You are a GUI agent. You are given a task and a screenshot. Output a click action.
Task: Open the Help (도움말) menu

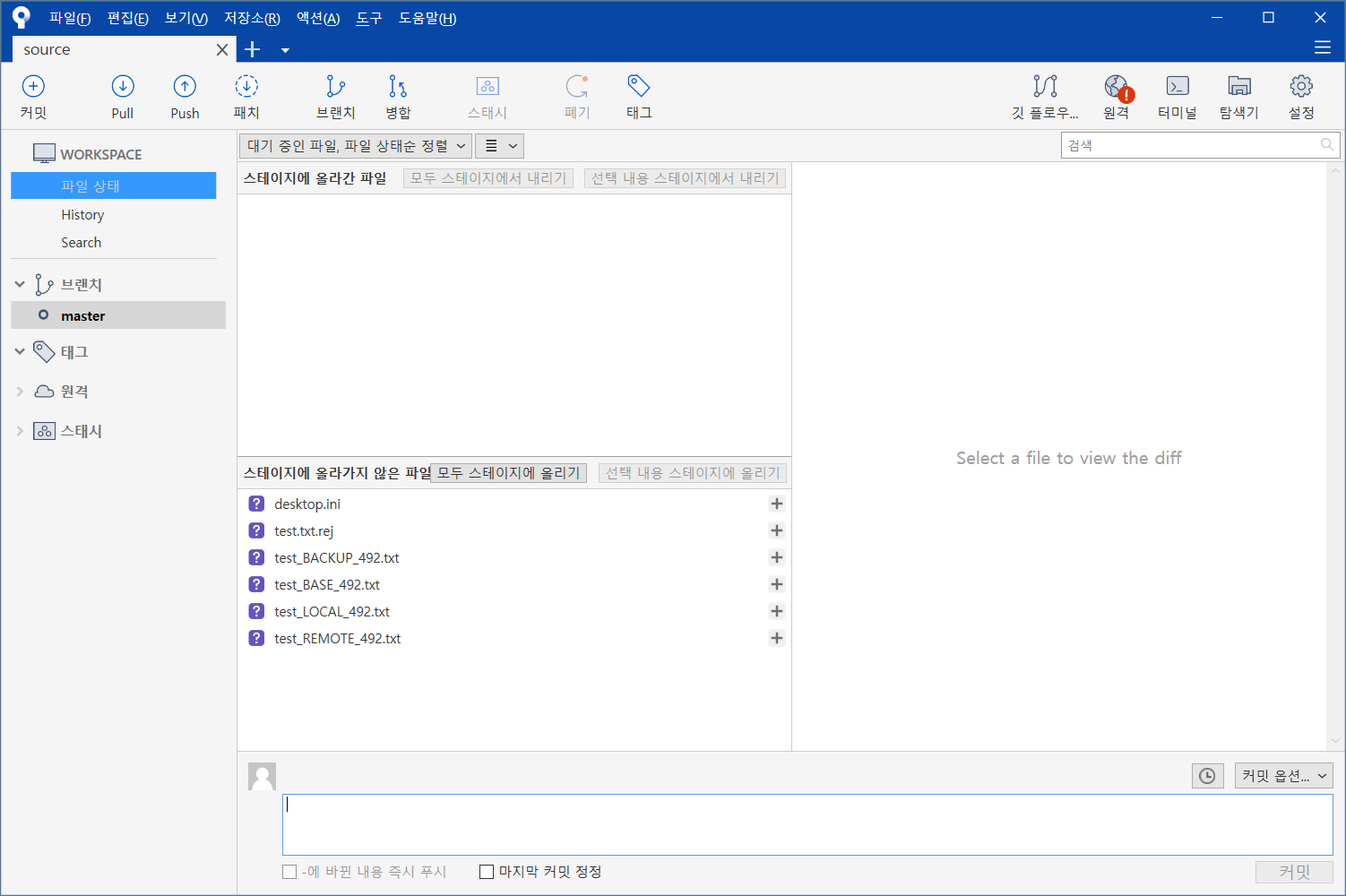click(427, 18)
